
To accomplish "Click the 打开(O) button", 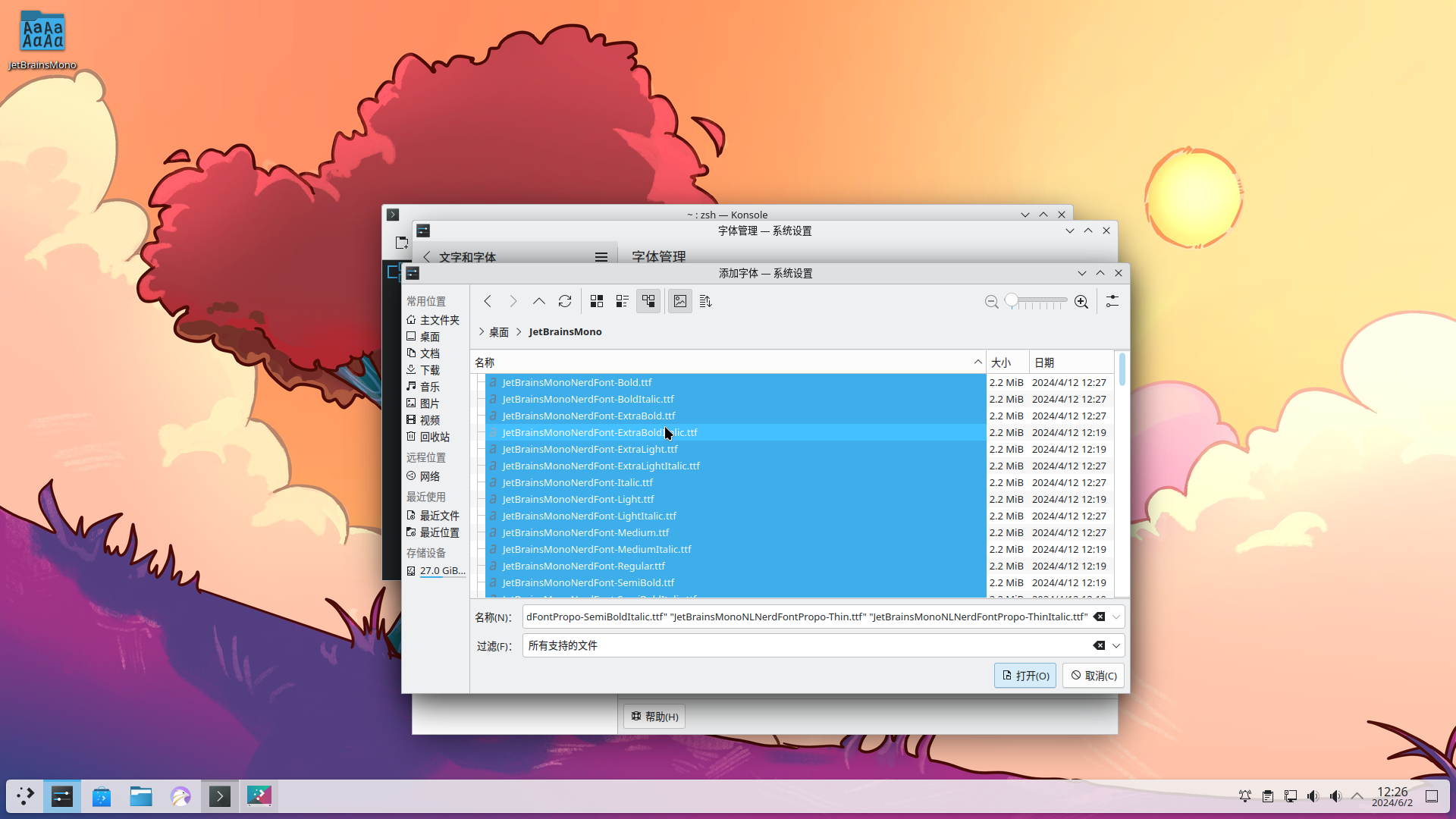I will pos(1025,676).
